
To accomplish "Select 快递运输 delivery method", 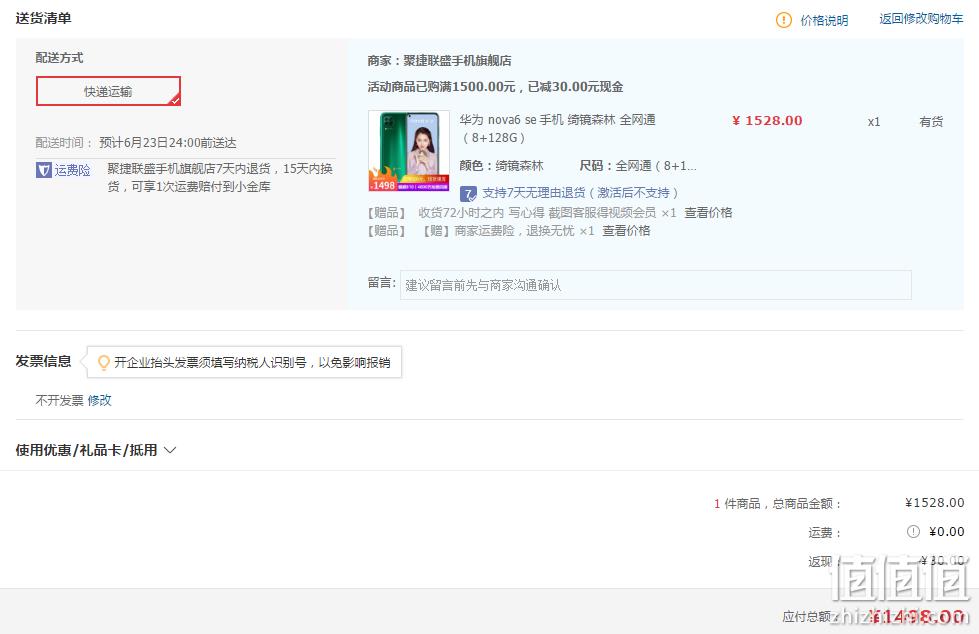I will coord(108,91).
